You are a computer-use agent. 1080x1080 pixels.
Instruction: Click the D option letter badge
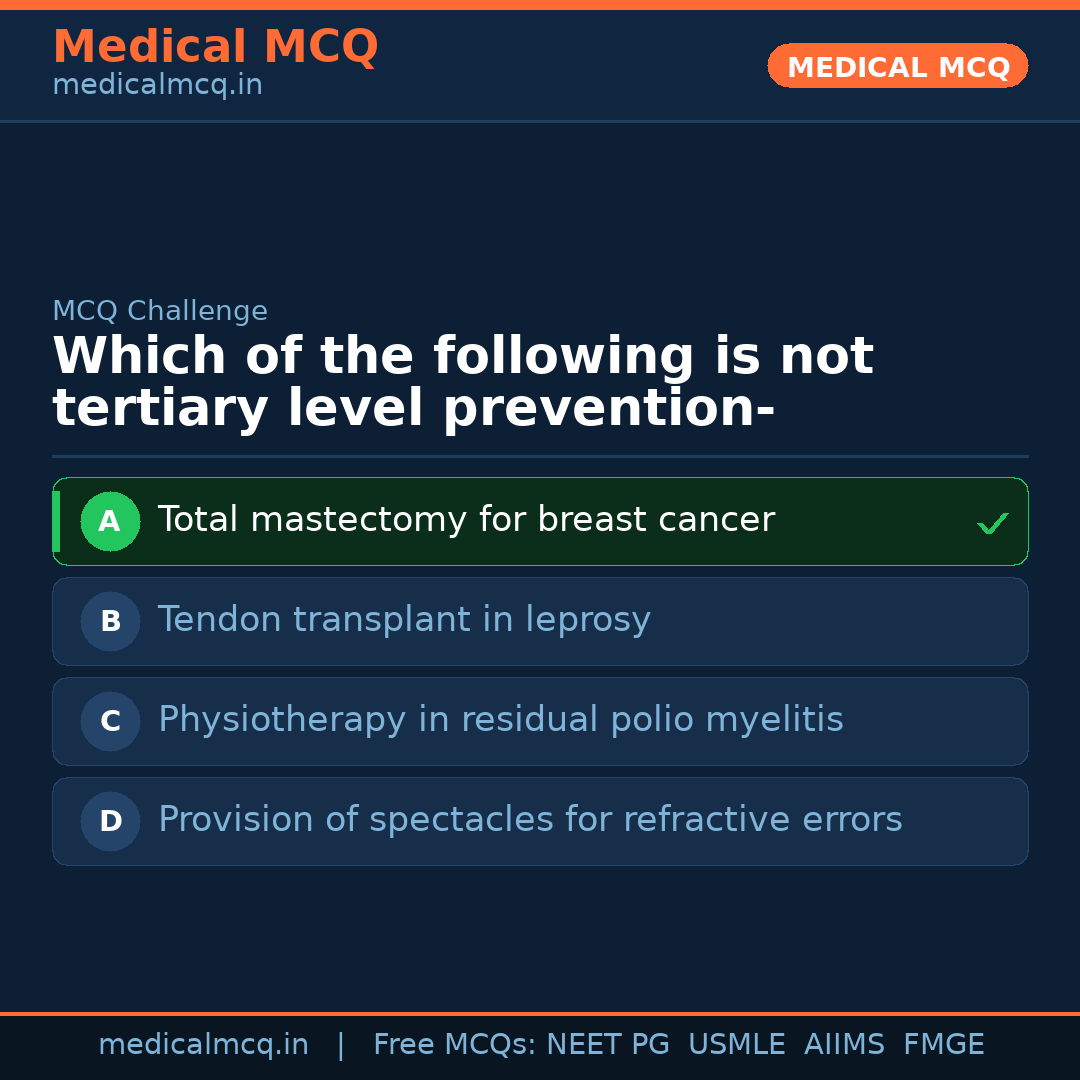click(110, 821)
